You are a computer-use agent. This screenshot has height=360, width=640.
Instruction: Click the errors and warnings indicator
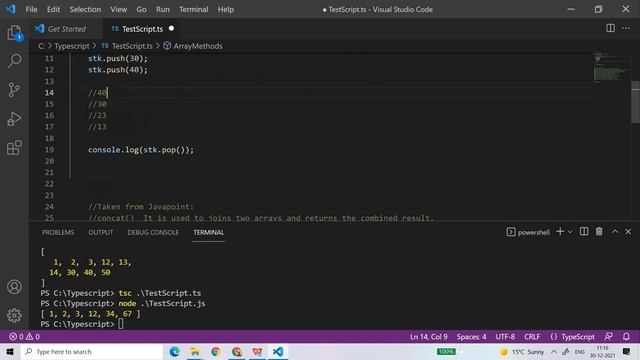(24, 337)
